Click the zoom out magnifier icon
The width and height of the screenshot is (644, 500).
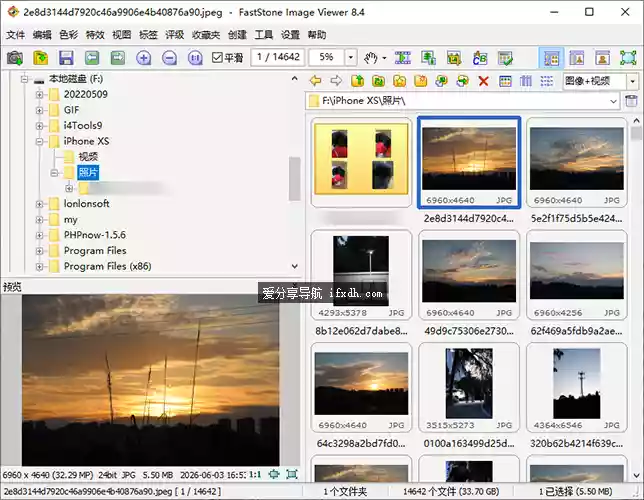point(169,58)
